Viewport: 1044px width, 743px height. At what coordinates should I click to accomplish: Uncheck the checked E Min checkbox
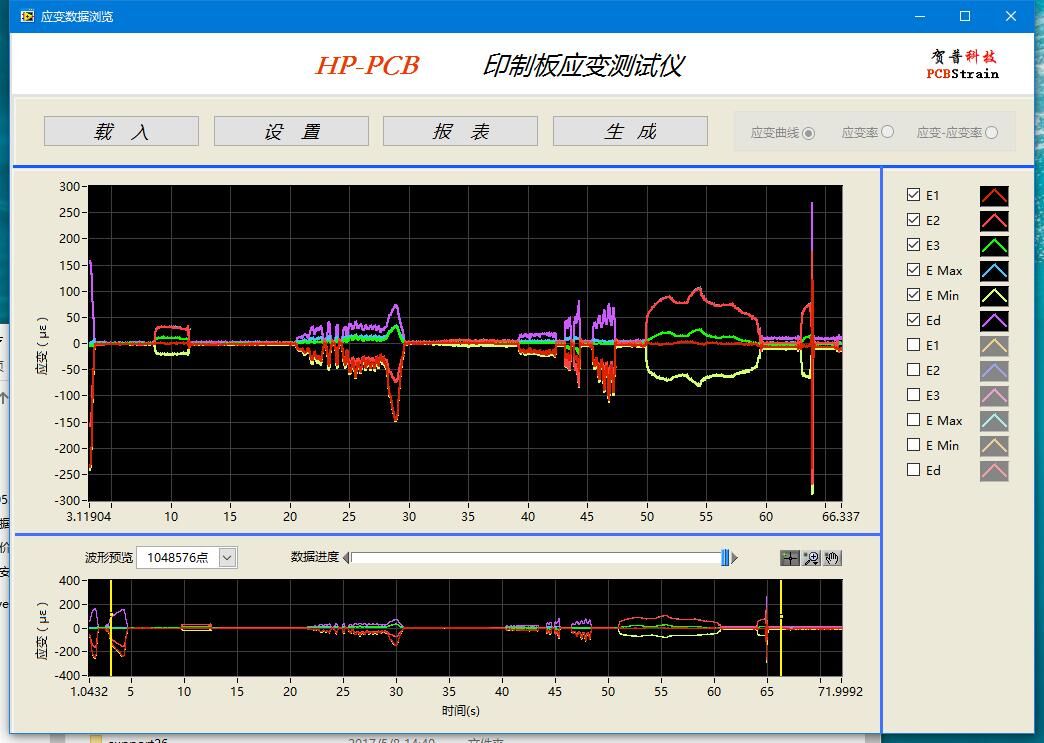pyautogui.click(x=914, y=294)
